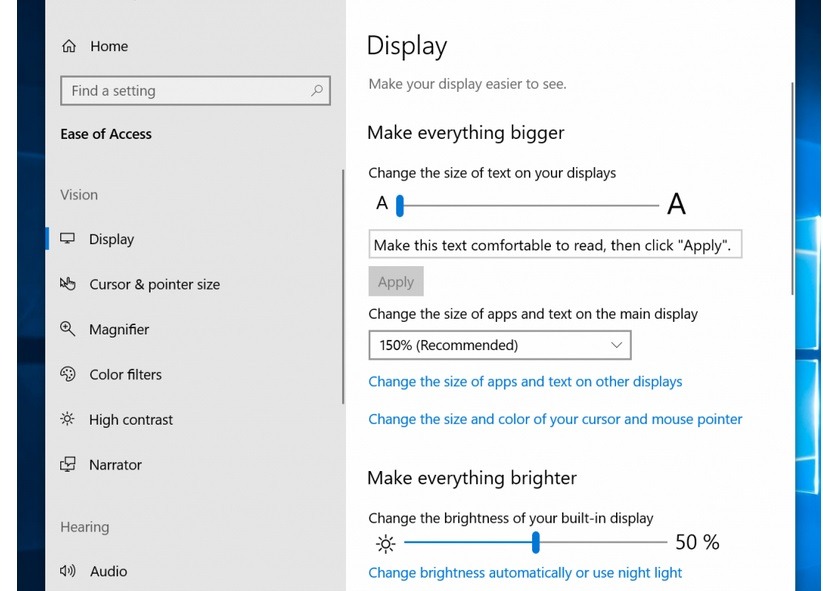The image size is (823, 591).
Task: Click the sample text preview box
Action: point(555,244)
